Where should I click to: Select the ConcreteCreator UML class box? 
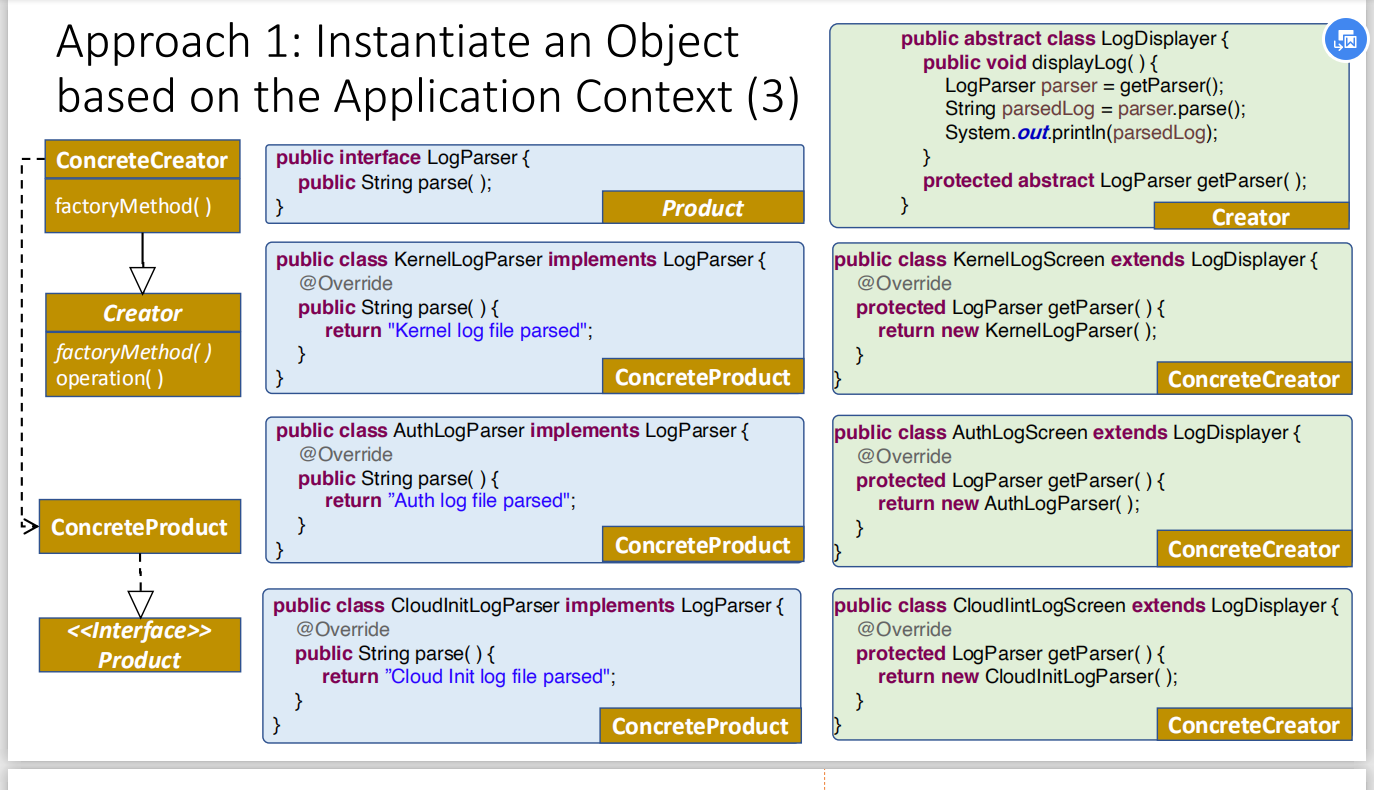pos(143,186)
